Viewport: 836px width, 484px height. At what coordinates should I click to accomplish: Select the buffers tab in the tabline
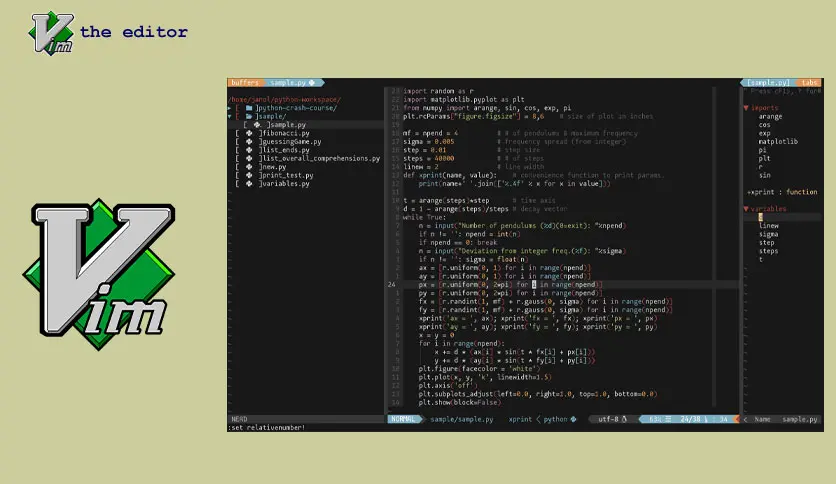pos(245,83)
